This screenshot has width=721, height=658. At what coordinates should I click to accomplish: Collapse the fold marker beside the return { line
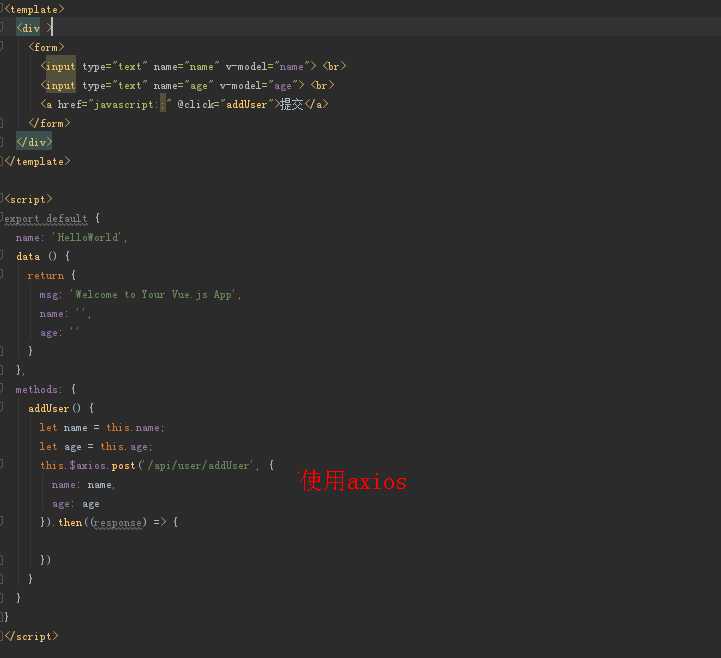point(2,275)
